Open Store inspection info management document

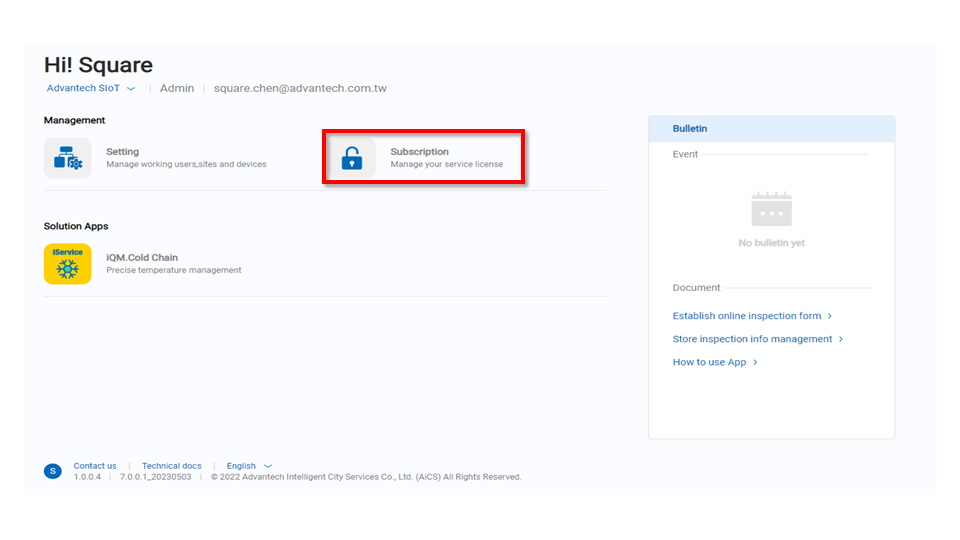[752, 339]
